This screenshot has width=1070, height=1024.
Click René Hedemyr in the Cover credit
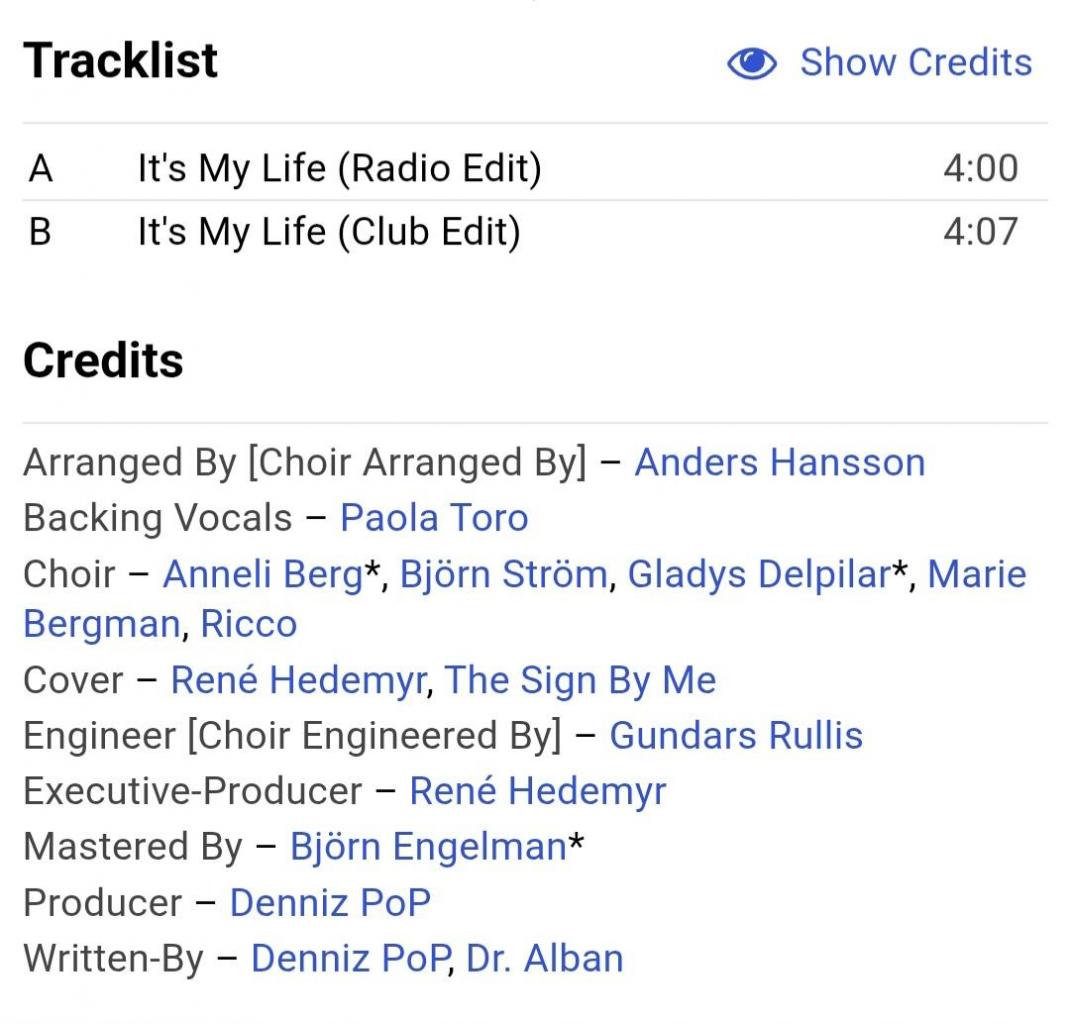tap(299, 681)
